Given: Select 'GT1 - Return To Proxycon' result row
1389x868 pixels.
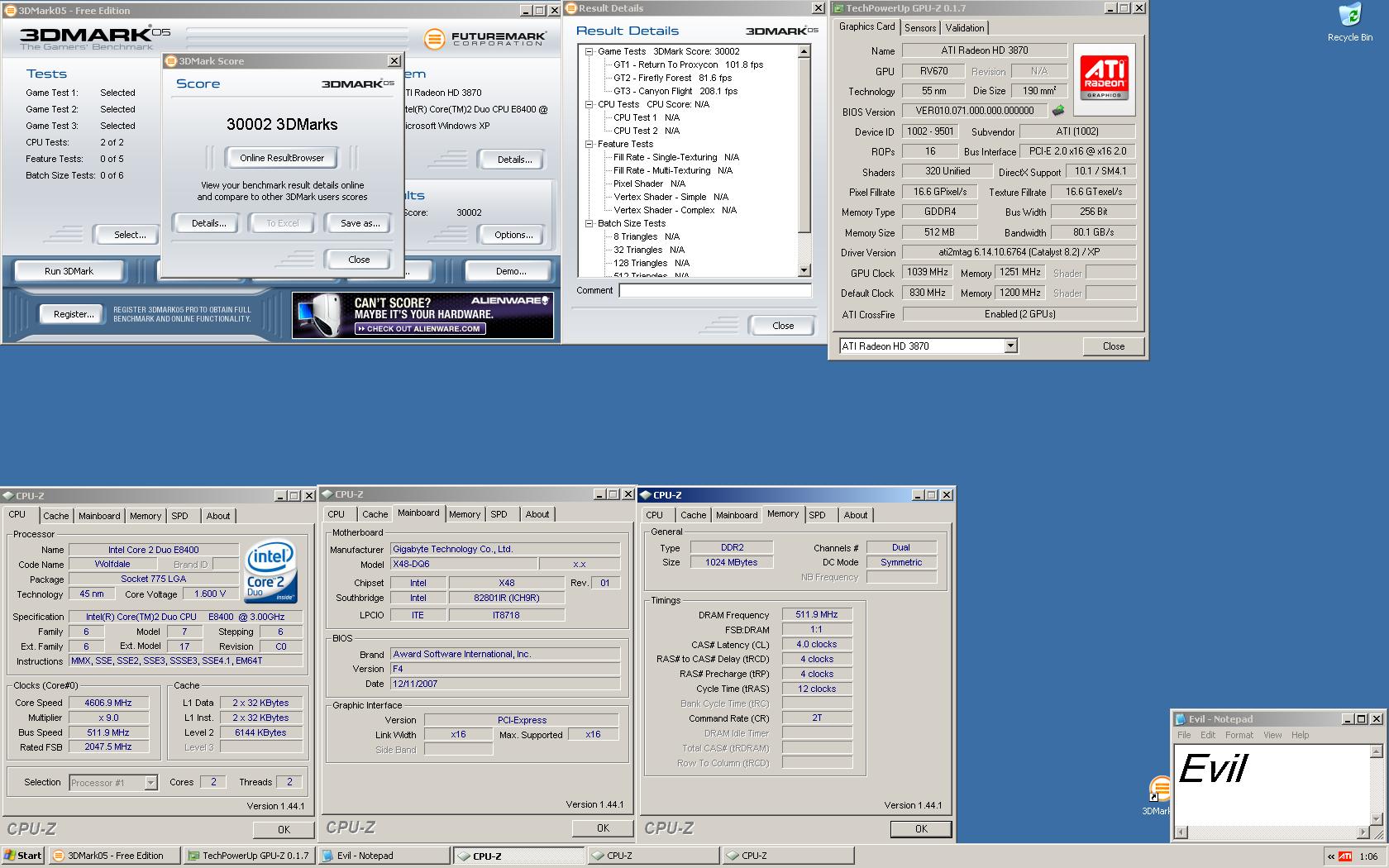Looking at the screenshot, I should [688, 64].
